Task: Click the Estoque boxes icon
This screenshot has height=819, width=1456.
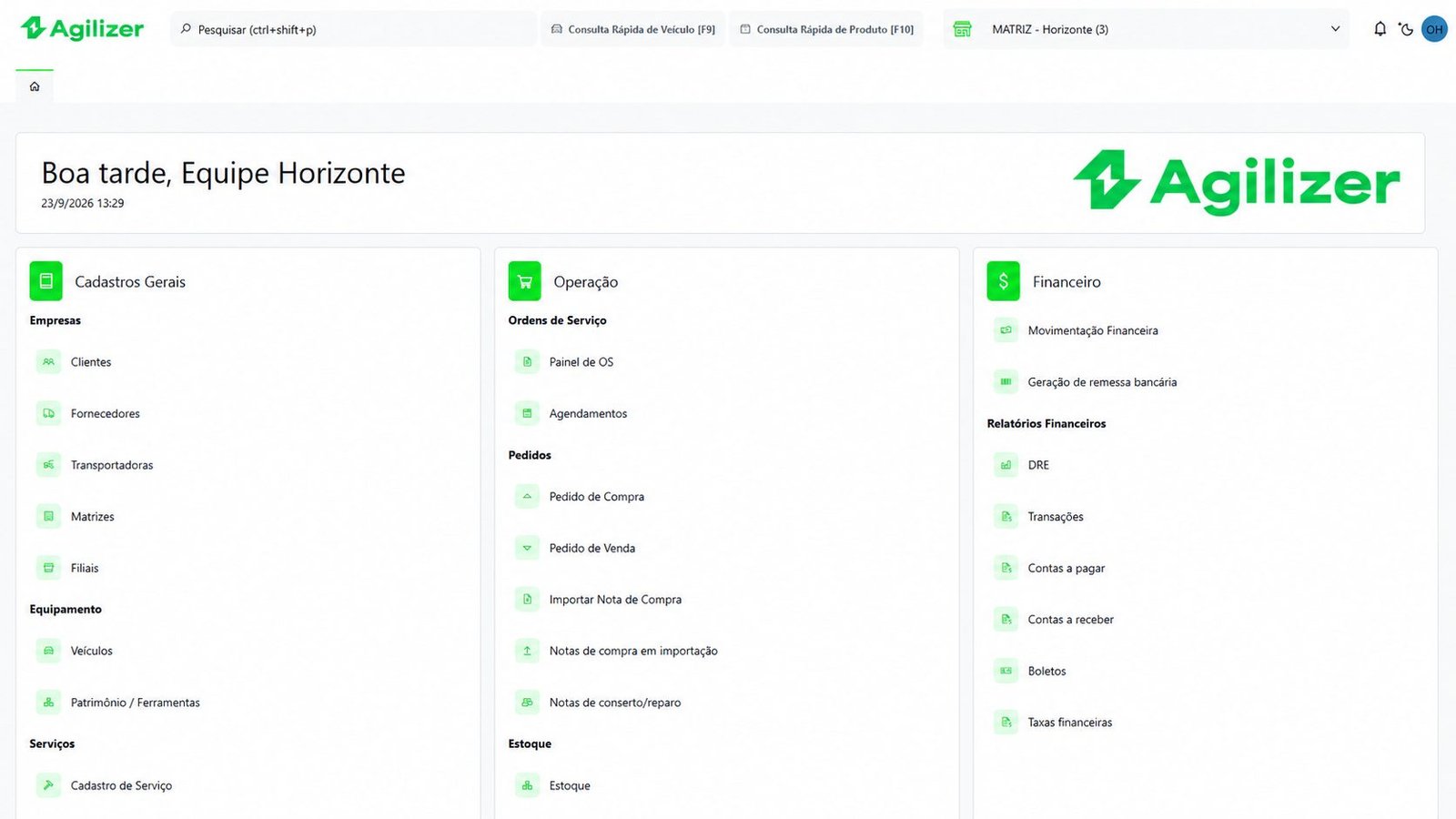Action: [527, 785]
